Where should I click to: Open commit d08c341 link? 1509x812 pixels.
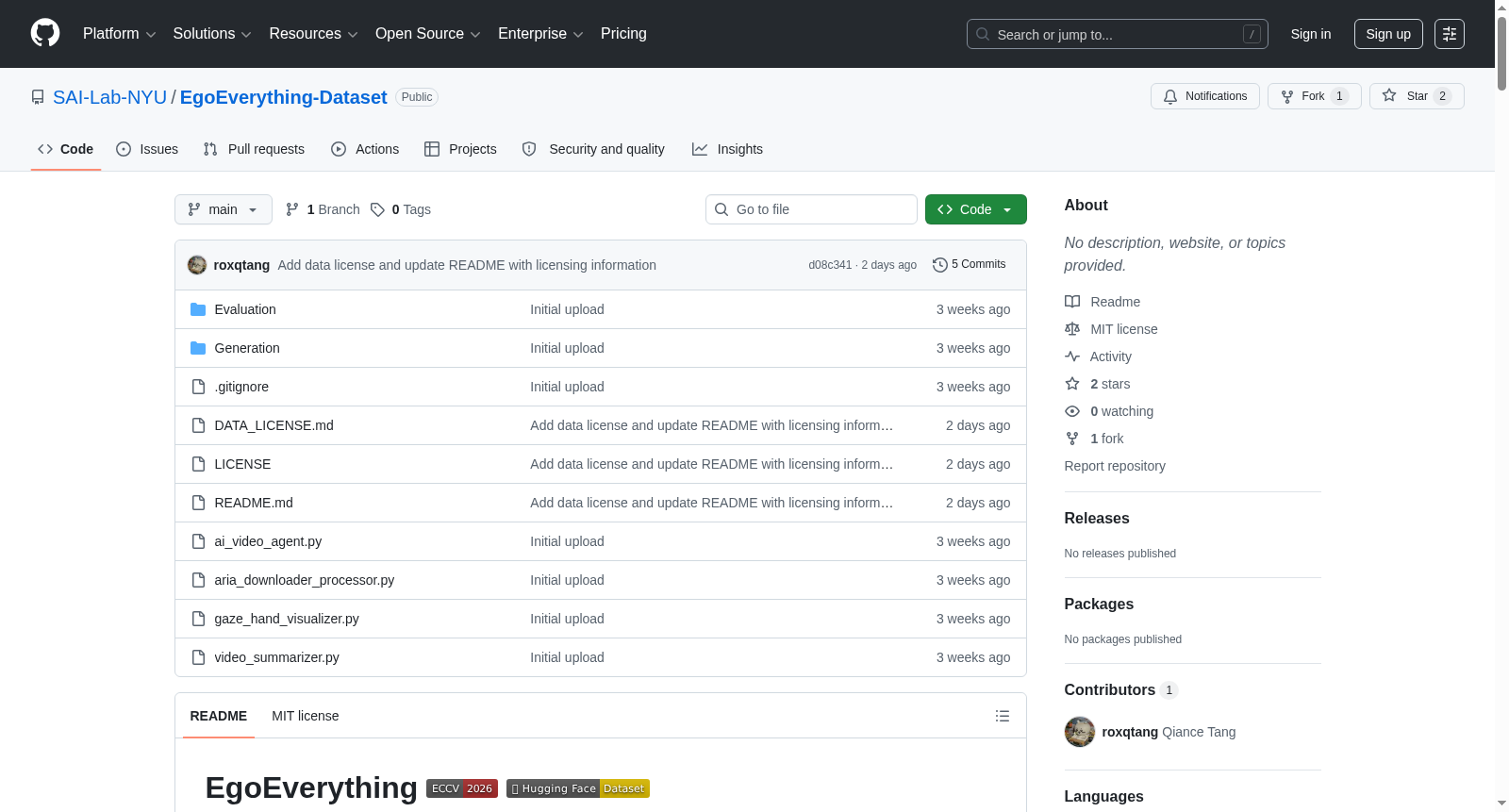tap(830, 265)
